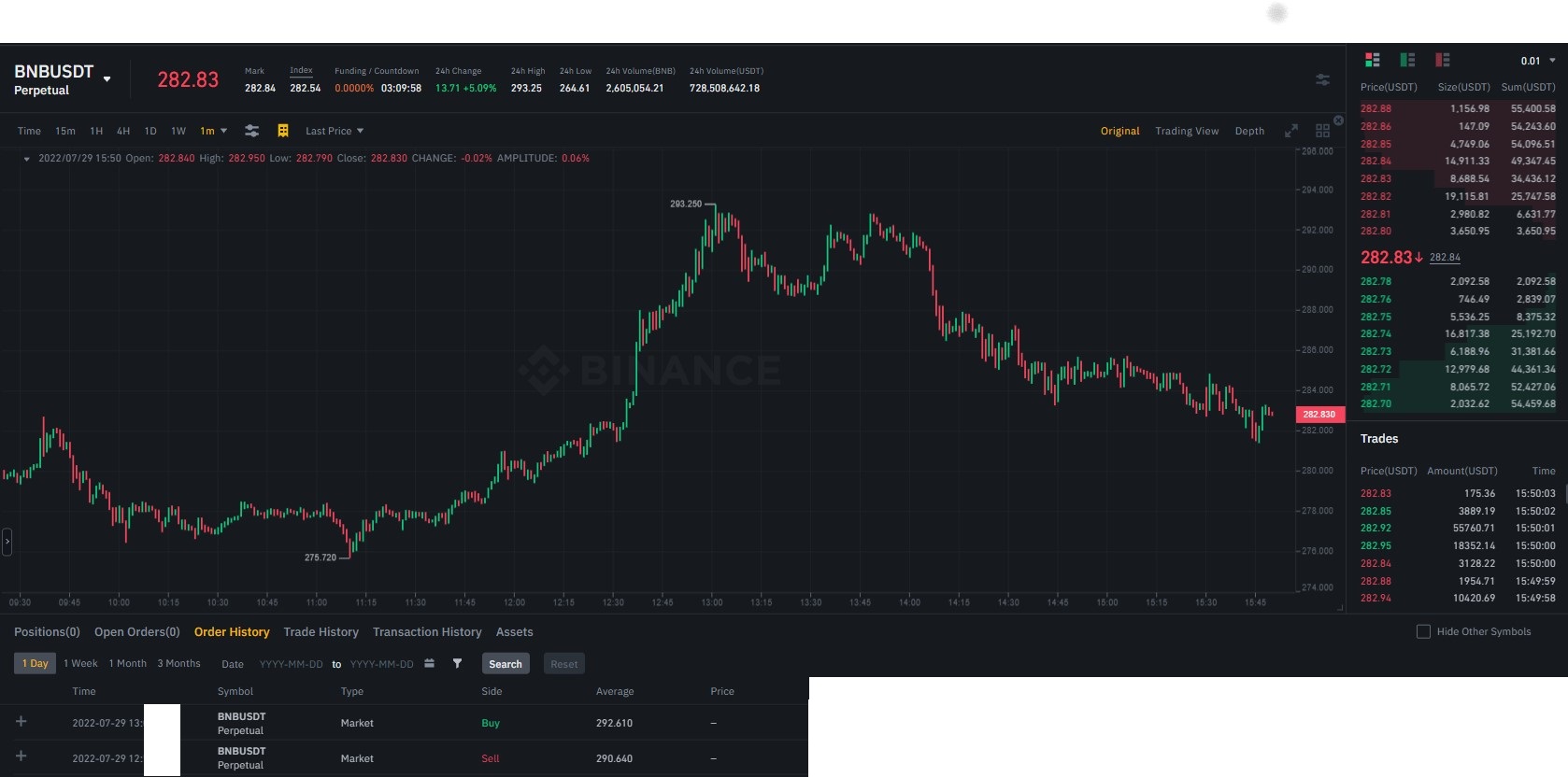Open the BNBUSDT symbol selector dropdown
Viewport: 1568px width, 777px height.
pos(107,79)
